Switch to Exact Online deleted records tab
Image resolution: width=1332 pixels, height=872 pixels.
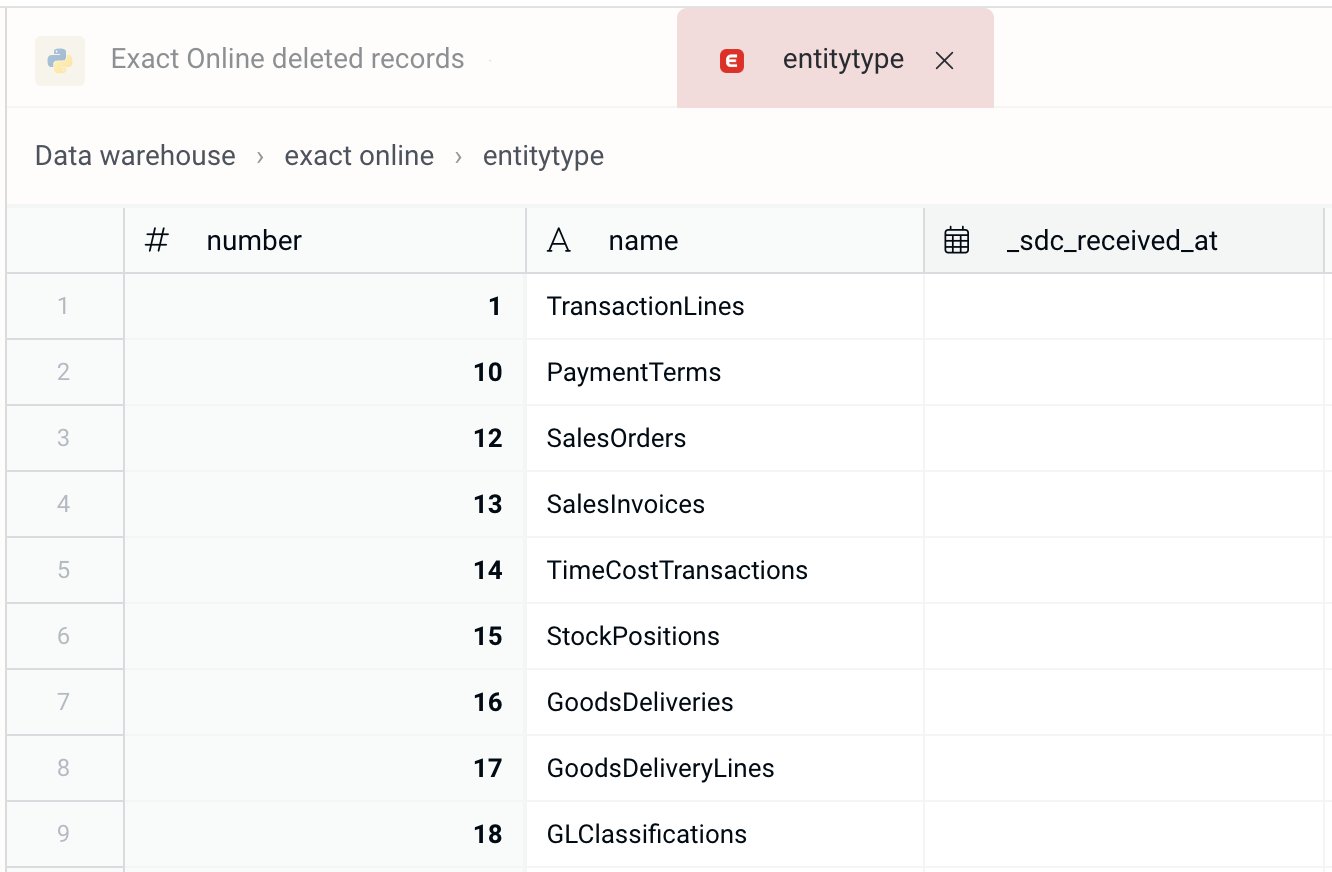[x=287, y=59]
